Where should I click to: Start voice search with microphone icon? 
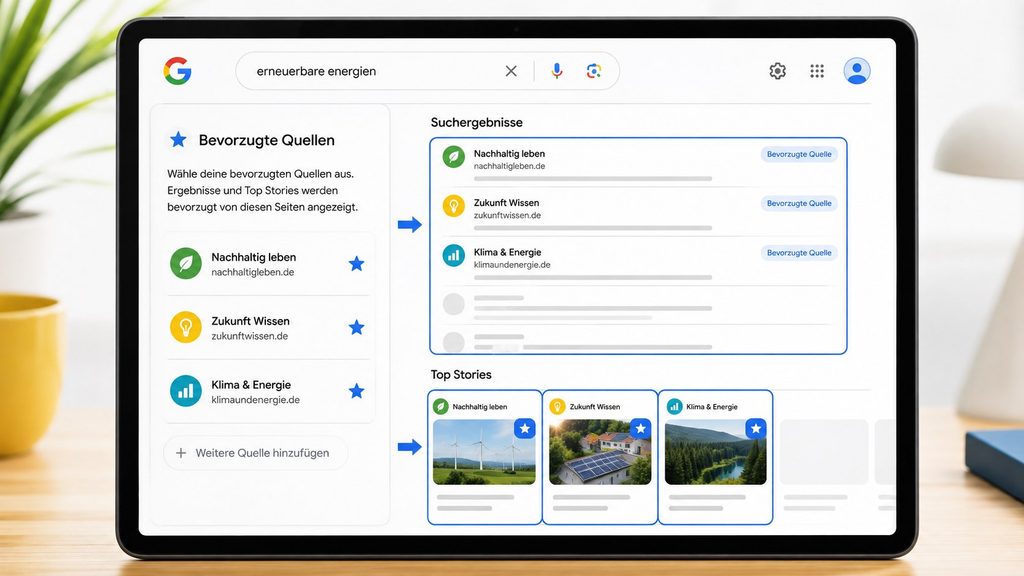[556, 71]
